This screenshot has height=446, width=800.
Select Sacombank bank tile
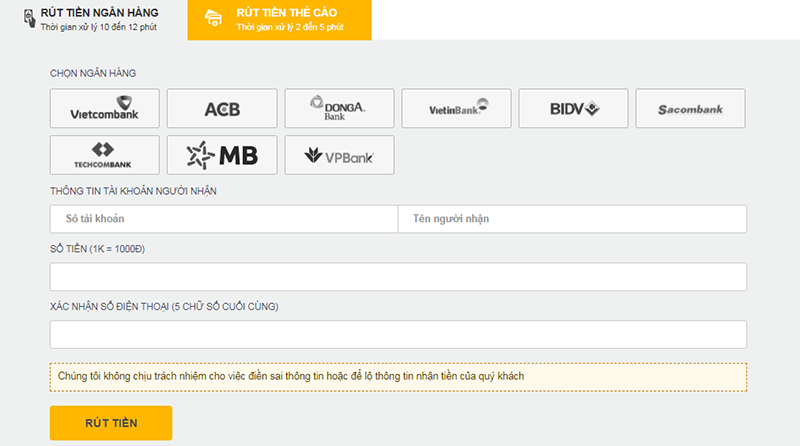click(690, 108)
